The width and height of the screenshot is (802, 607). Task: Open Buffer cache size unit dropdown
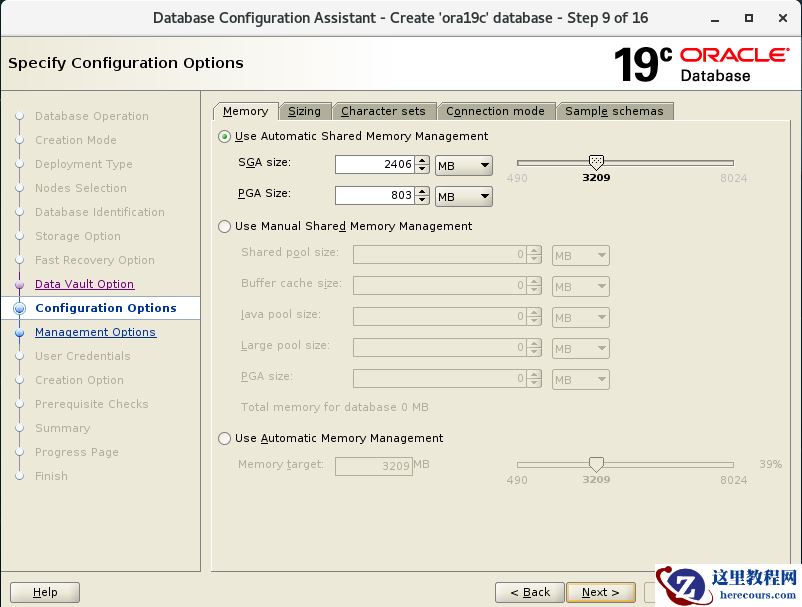tap(581, 286)
